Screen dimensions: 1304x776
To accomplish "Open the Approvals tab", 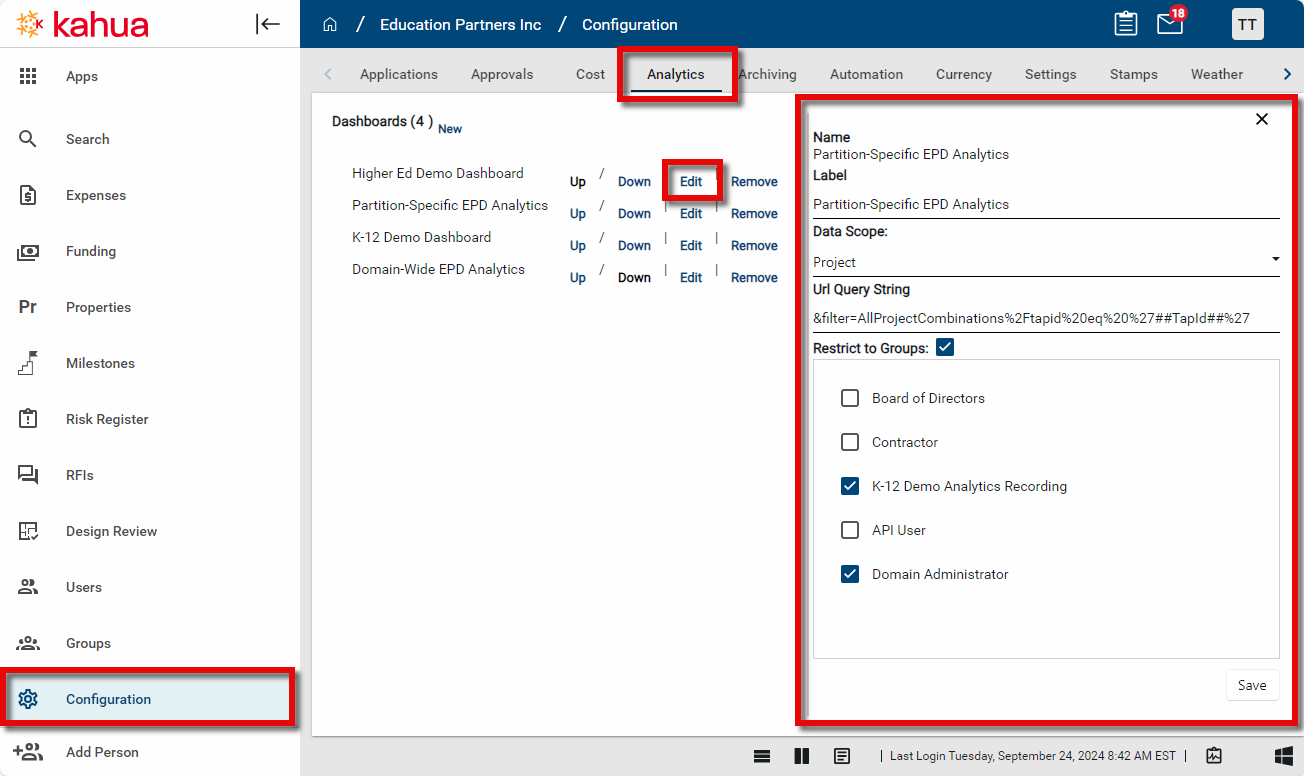I will pos(502,74).
